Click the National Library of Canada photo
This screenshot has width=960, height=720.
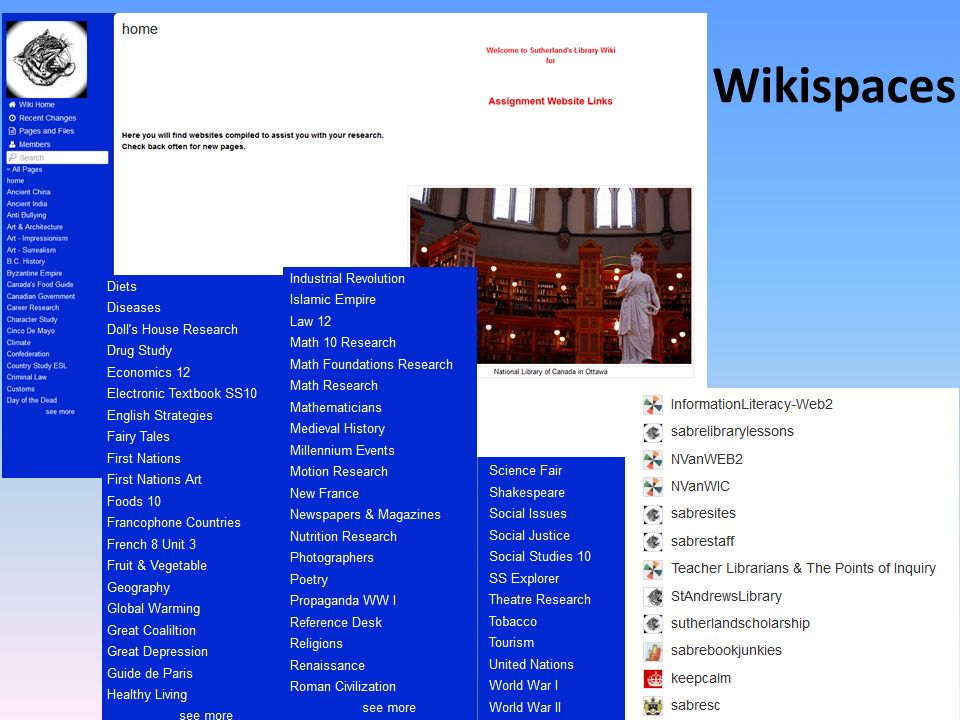[x=550, y=276]
